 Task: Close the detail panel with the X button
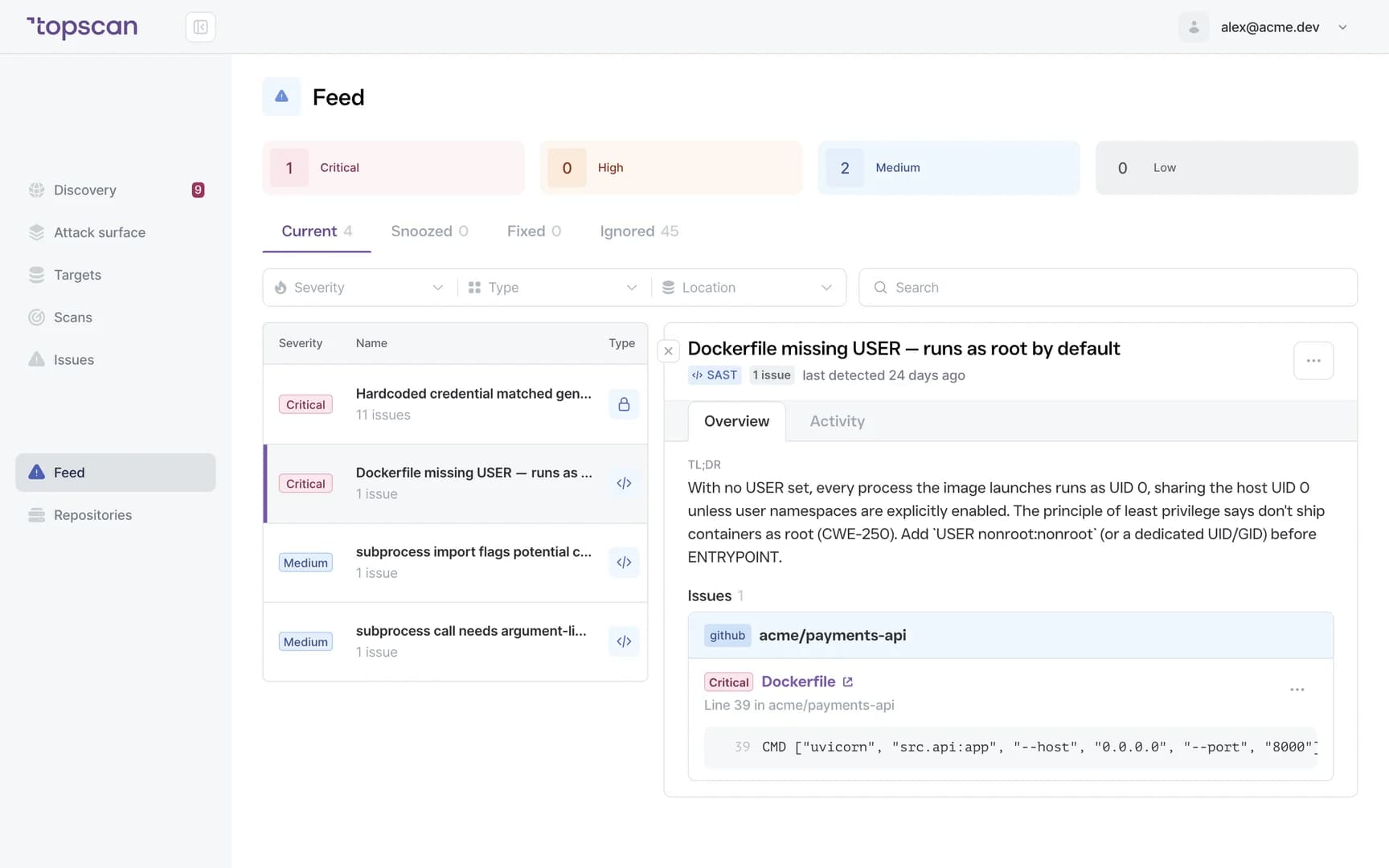[668, 351]
